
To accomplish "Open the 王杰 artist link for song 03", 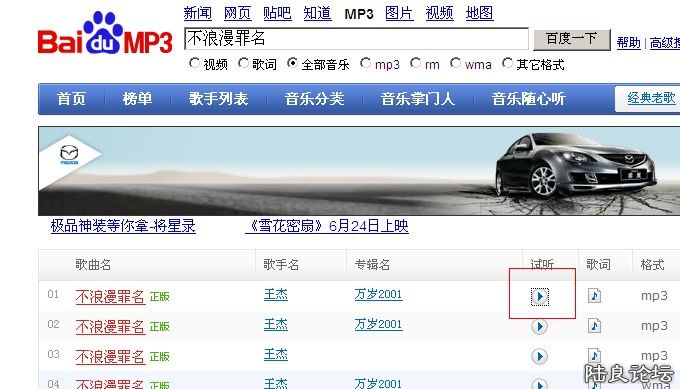I will [276, 355].
